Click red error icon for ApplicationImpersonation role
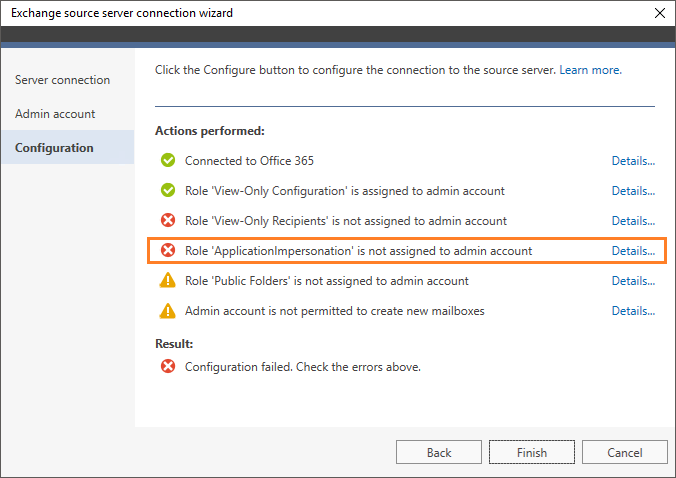676x478 pixels. click(x=168, y=250)
